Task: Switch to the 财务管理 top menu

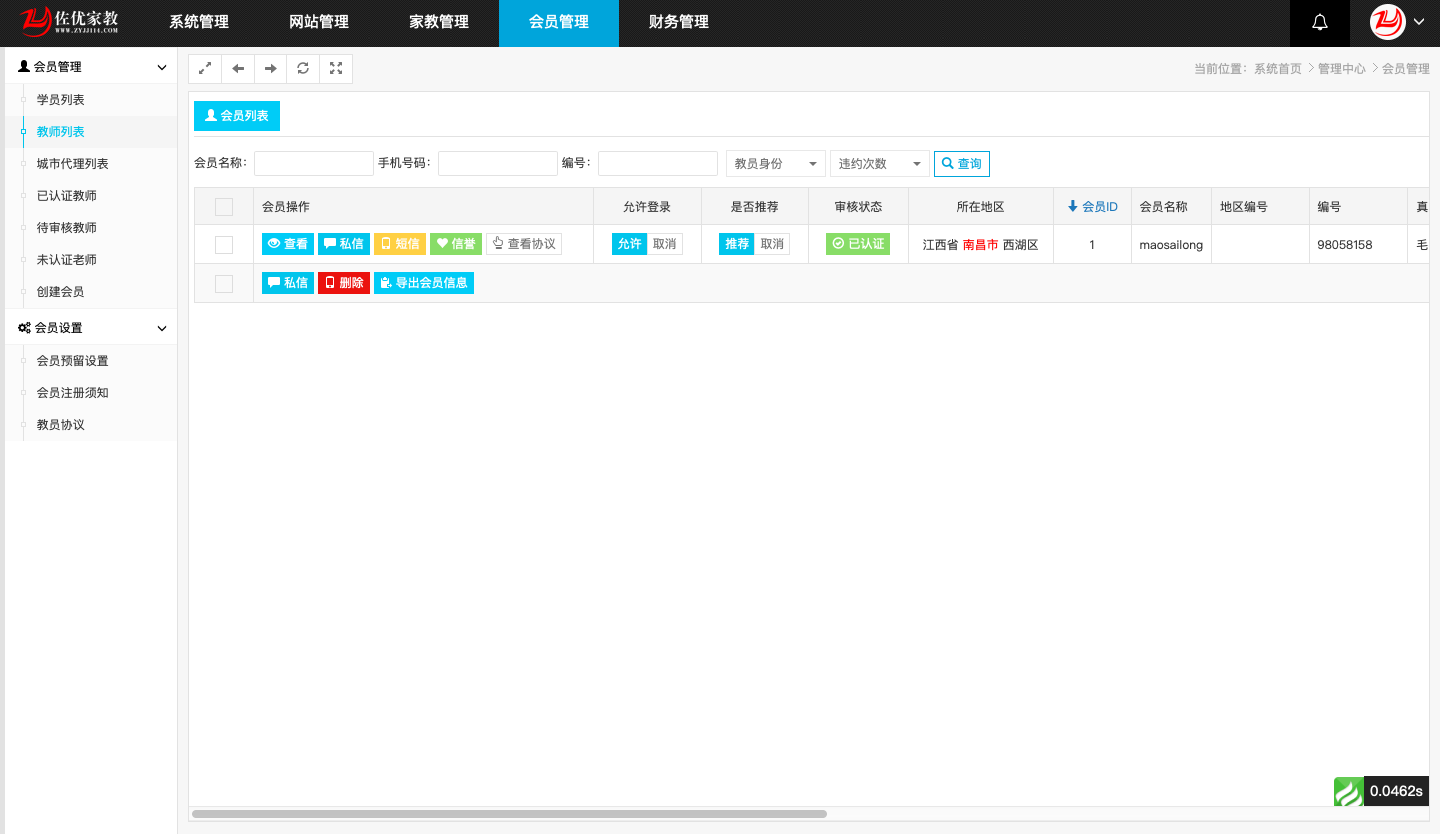Action: (678, 23)
